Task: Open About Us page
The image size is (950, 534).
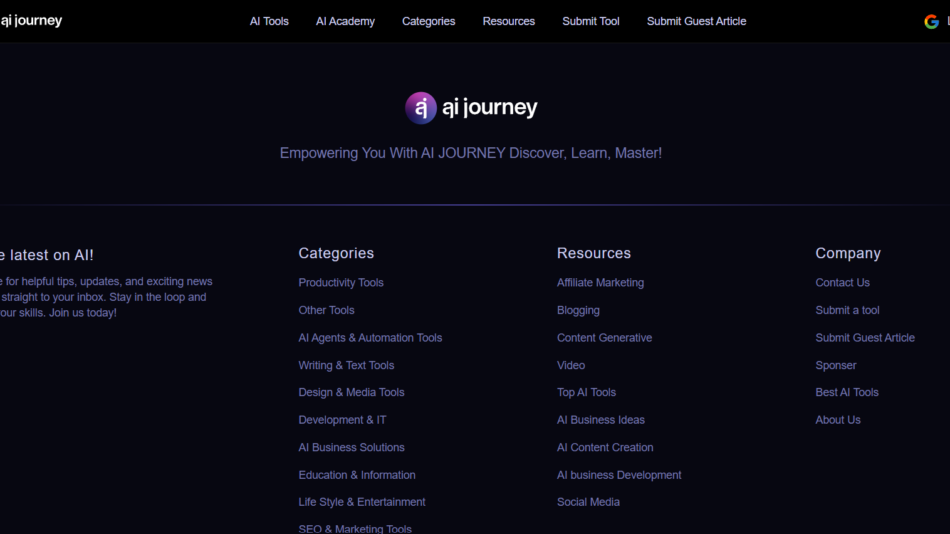Action: (x=837, y=419)
